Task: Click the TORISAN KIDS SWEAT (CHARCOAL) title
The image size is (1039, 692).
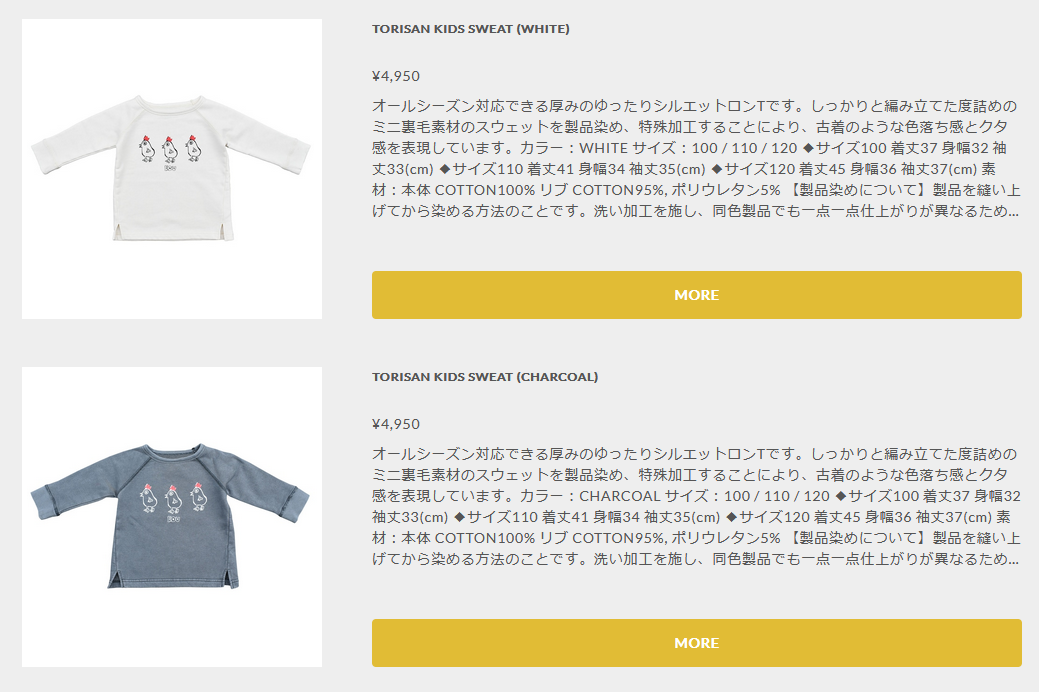Action: coord(485,377)
